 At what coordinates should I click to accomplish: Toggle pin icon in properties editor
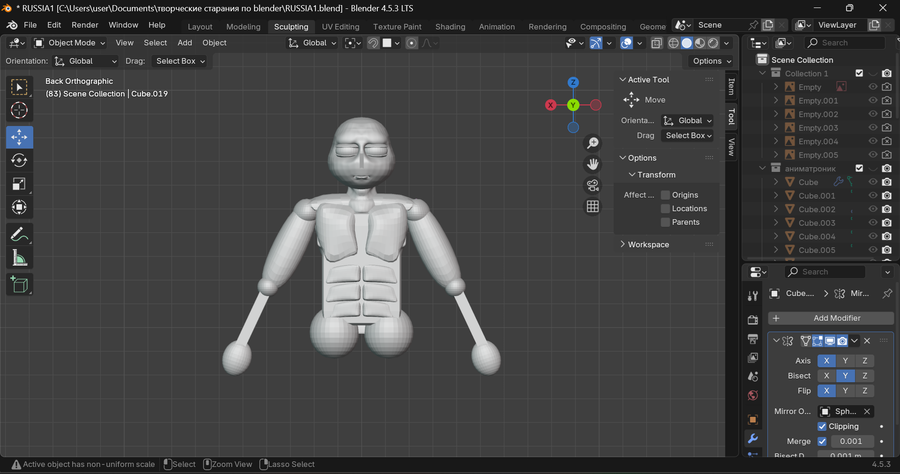tap(887, 293)
